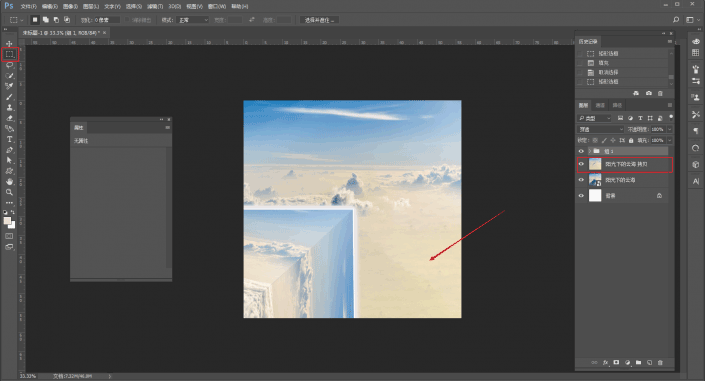Screen dimensions: 705x381
Task: Select the Eyedropper tool in toolbox
Action: tap(9, 86)
